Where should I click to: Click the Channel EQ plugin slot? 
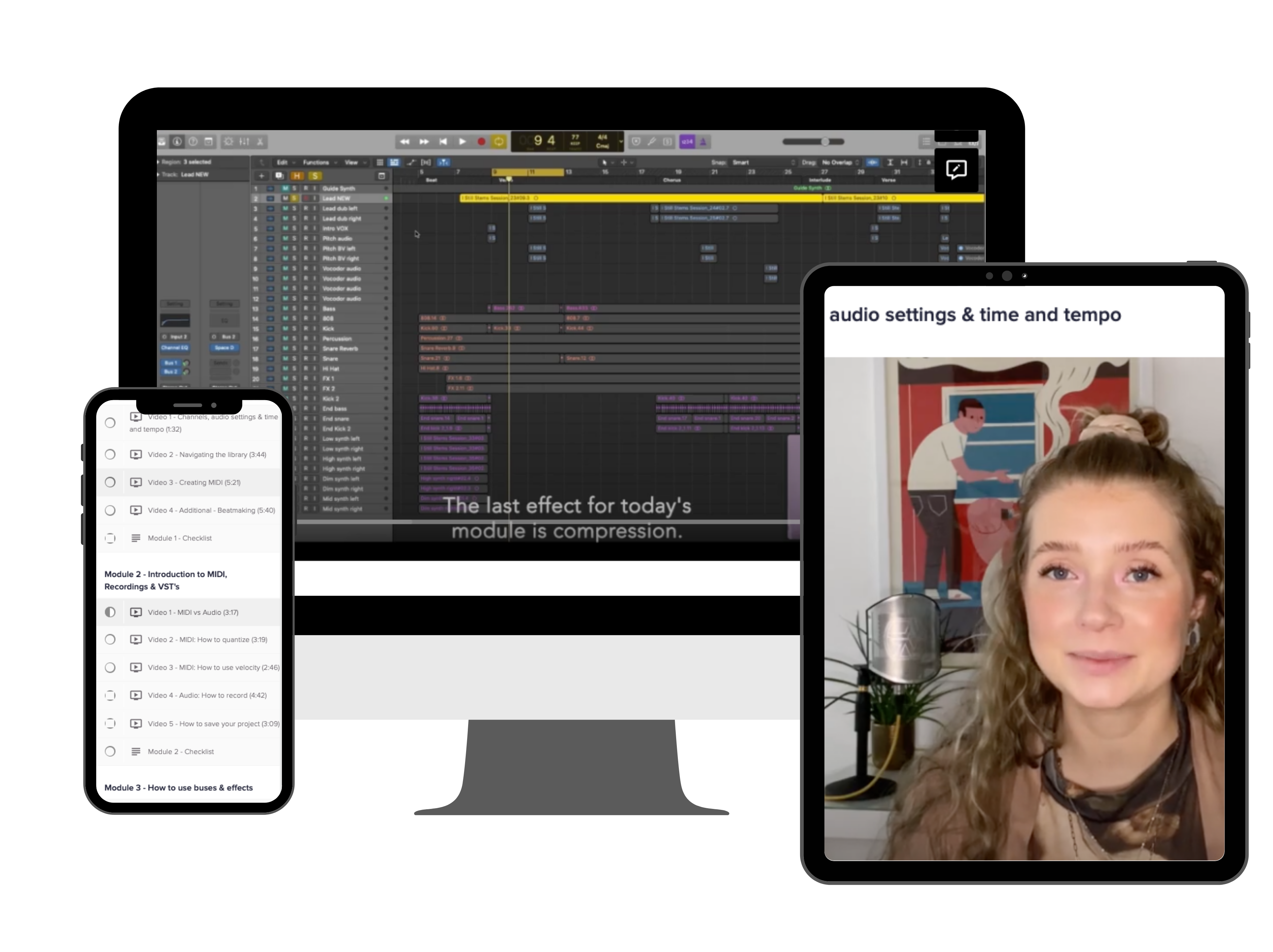pyautogui.click(x=175, y=348)
